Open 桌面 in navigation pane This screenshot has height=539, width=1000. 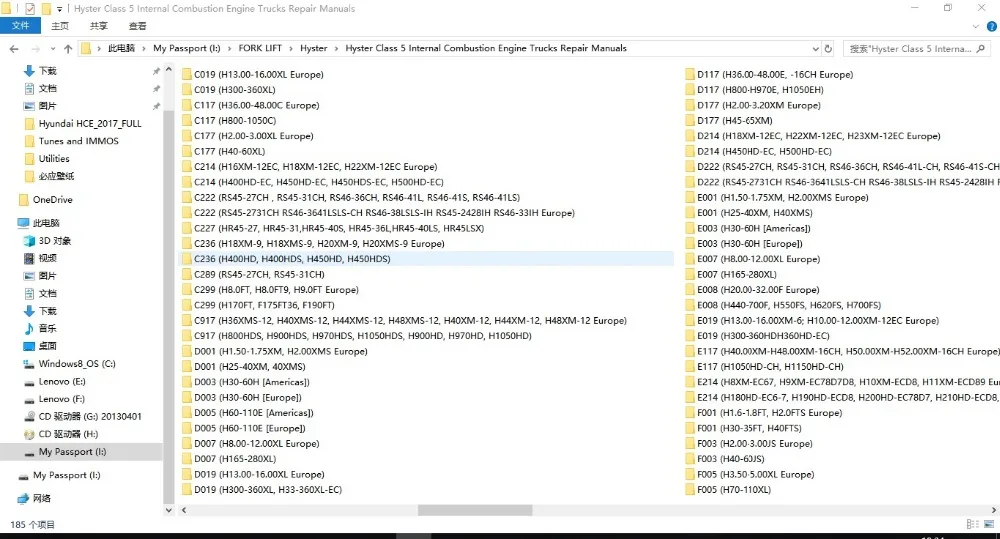[x=47, y=346]
